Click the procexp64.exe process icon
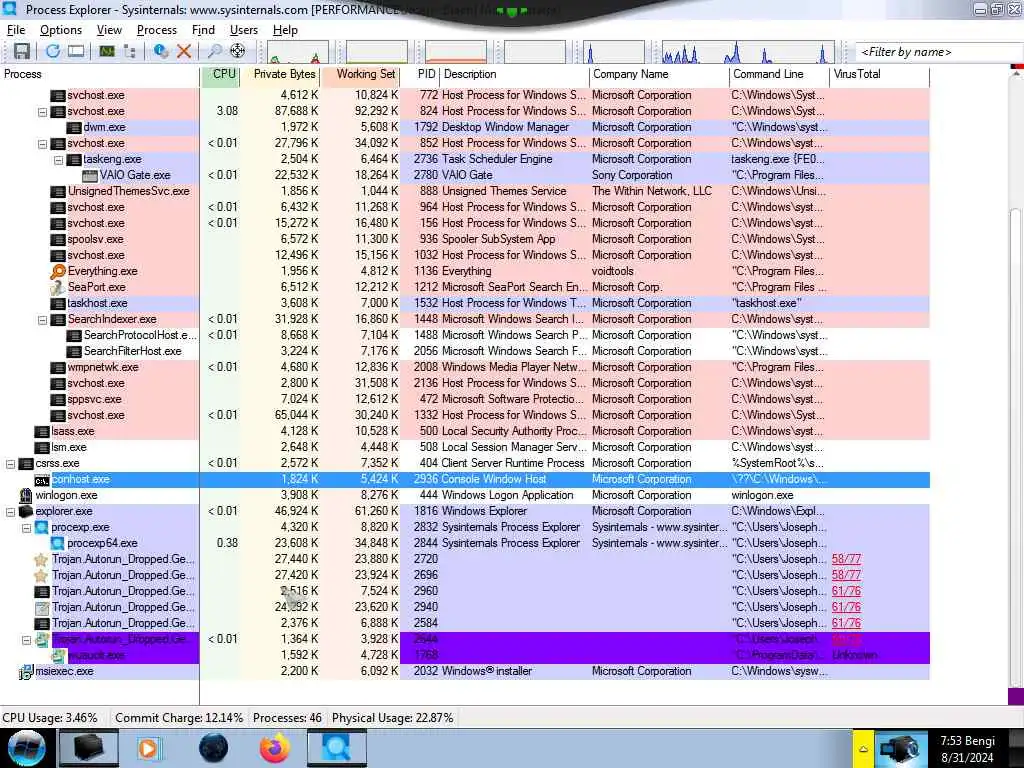The width and height of the screenshot is (1024, 768). point(57,543)
